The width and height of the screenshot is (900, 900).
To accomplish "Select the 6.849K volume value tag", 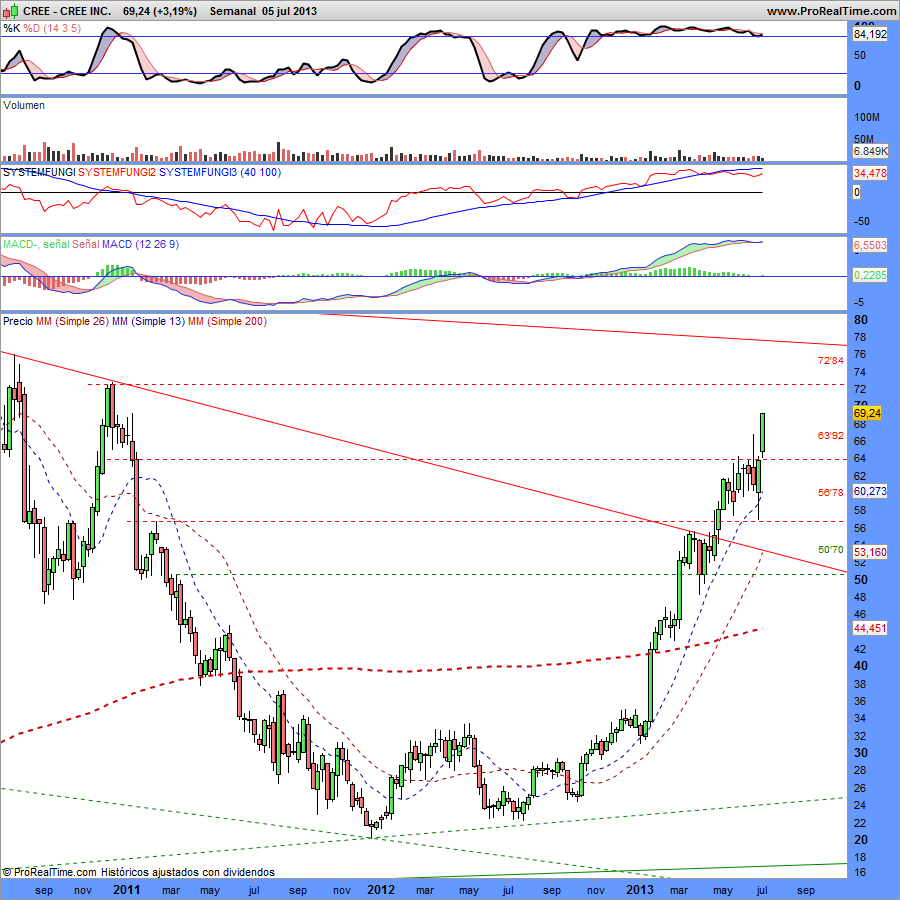I will 866,150.
